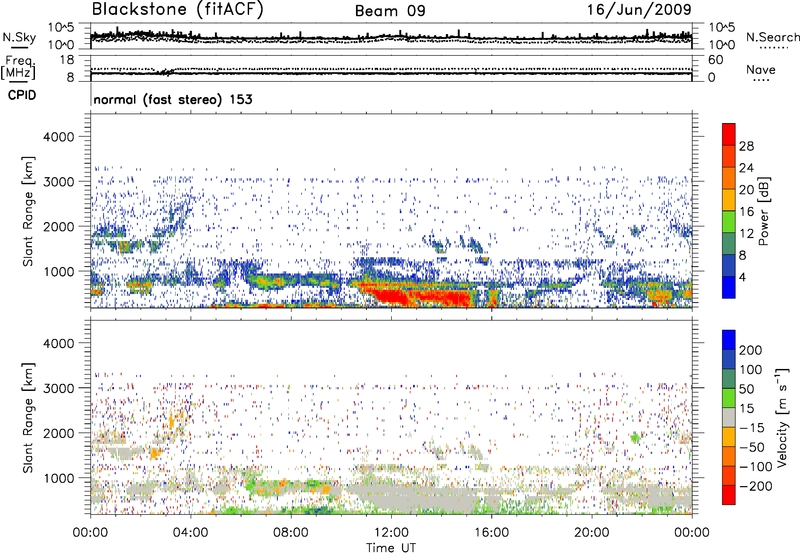Click the light green 12–16 dB Power colorbar segment
The height and width of the screenshot is (554, 800).
point(729,221)
